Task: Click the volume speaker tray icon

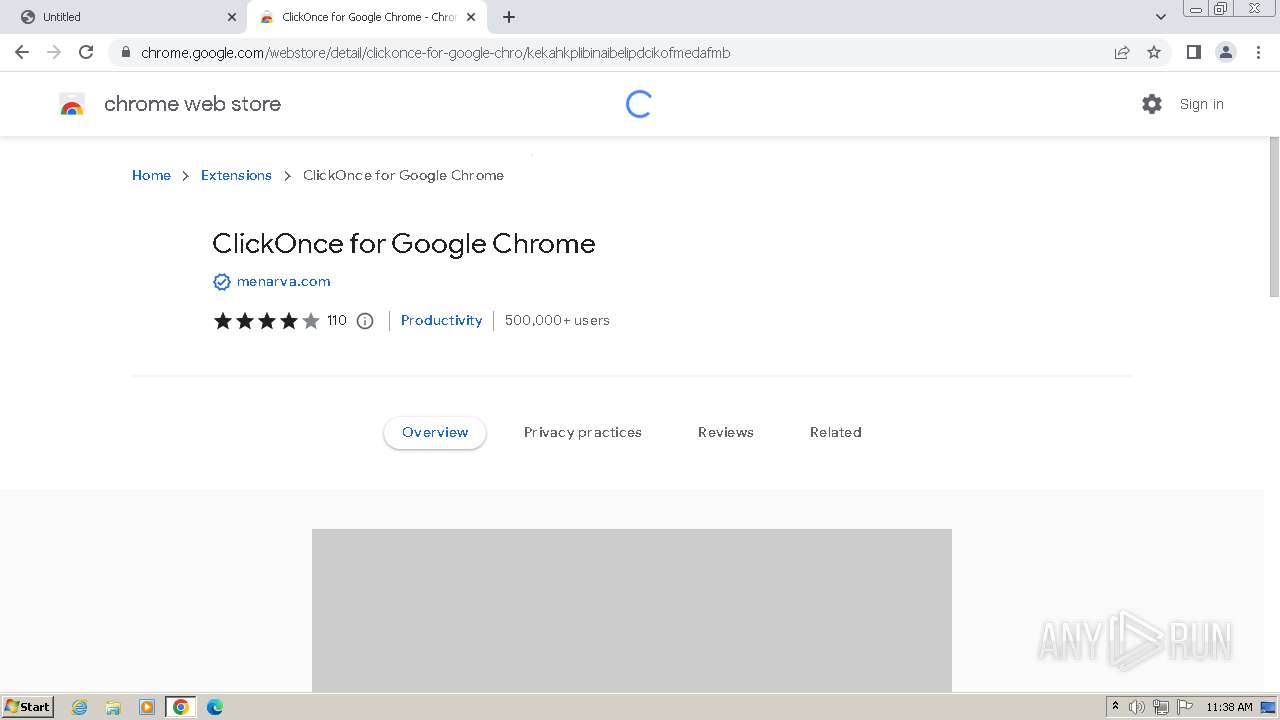Action: 1137,707
